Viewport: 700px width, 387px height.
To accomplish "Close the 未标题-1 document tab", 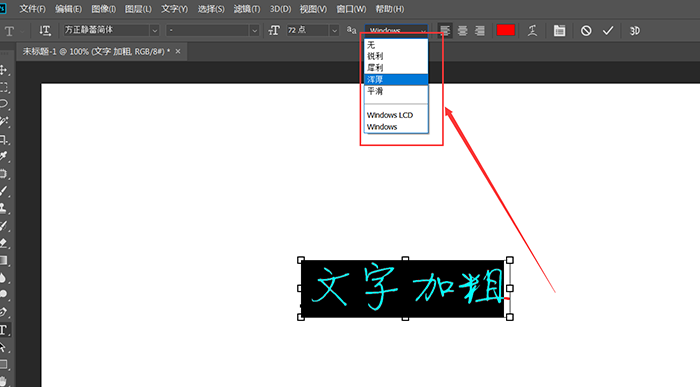I will [178, 52].
